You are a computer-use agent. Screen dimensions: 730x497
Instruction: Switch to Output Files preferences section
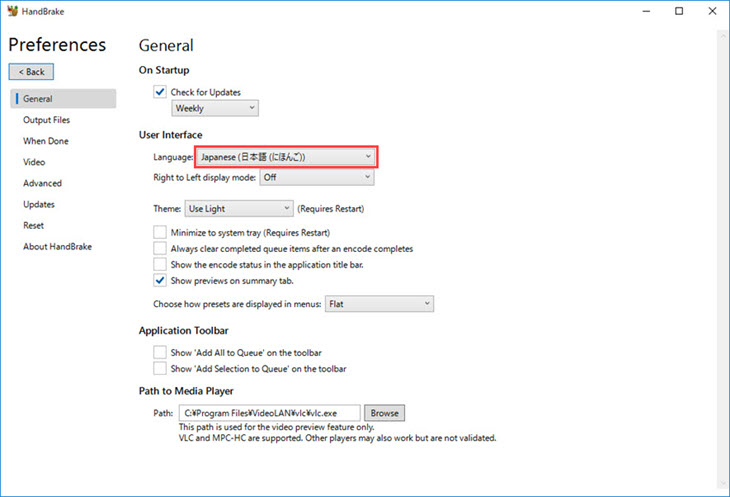[x=46, y=120]
